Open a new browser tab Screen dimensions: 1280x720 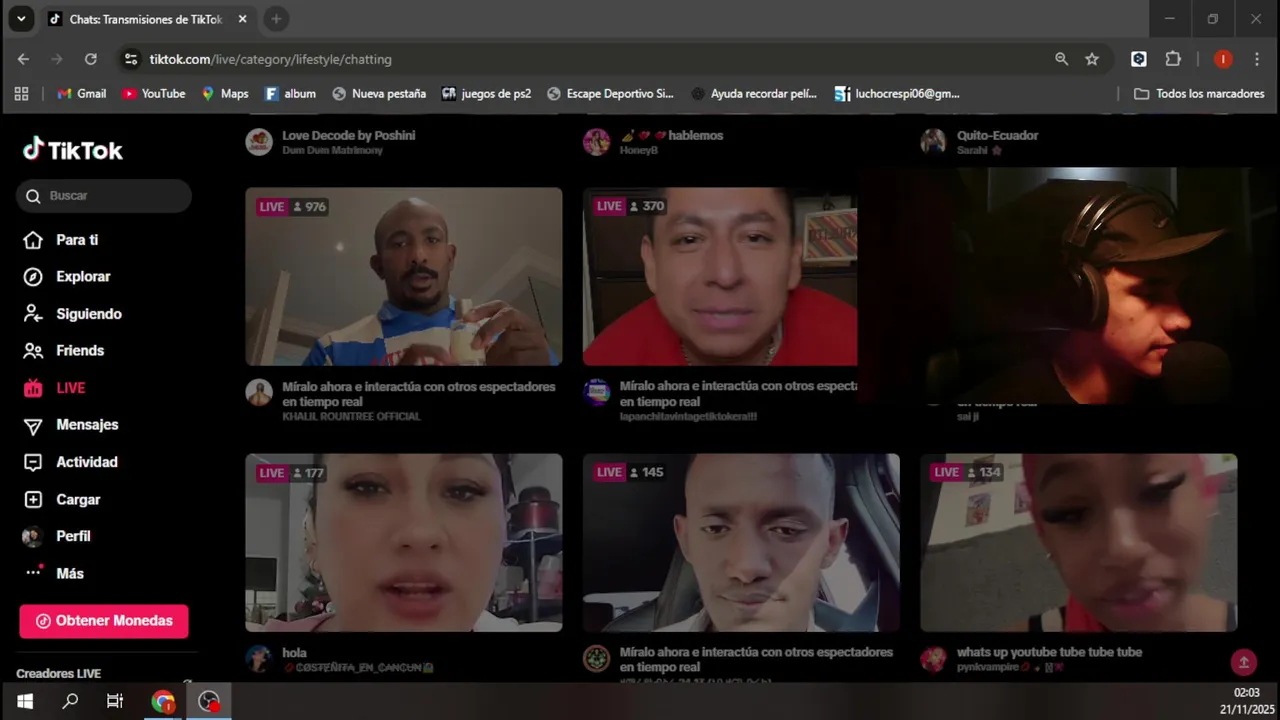click(x=276, y=19)
